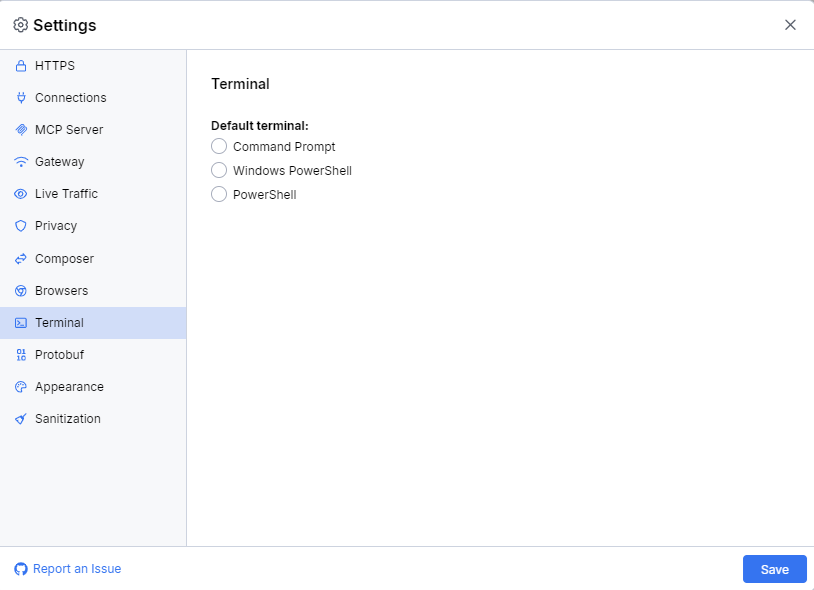Click the MCP Server sidebar icon

tap(20, 129)
